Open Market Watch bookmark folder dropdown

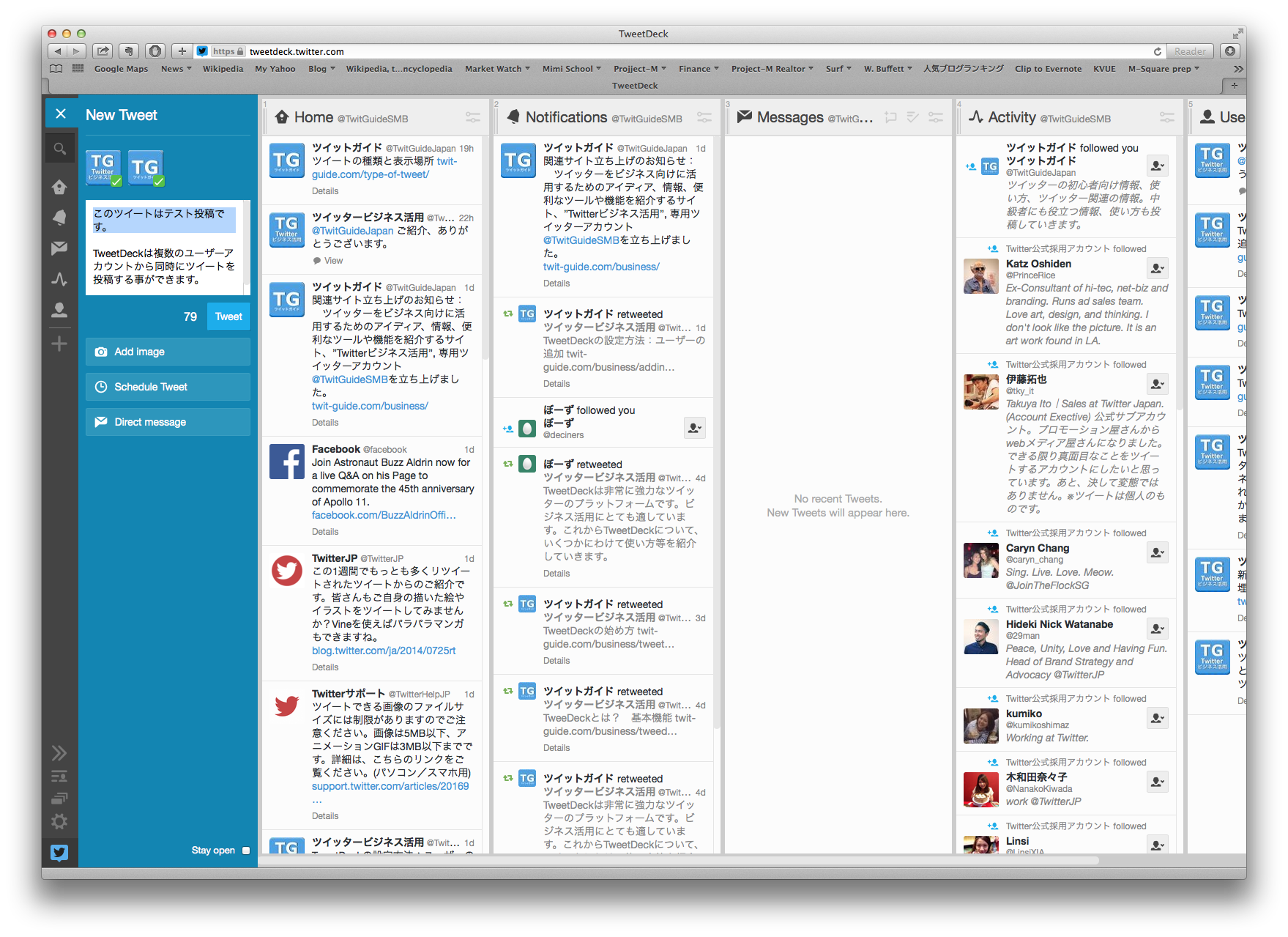click(497, 69)
